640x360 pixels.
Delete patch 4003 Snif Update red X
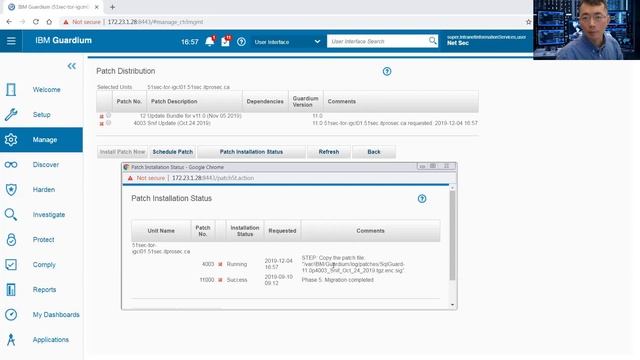(x=102, y=124)
